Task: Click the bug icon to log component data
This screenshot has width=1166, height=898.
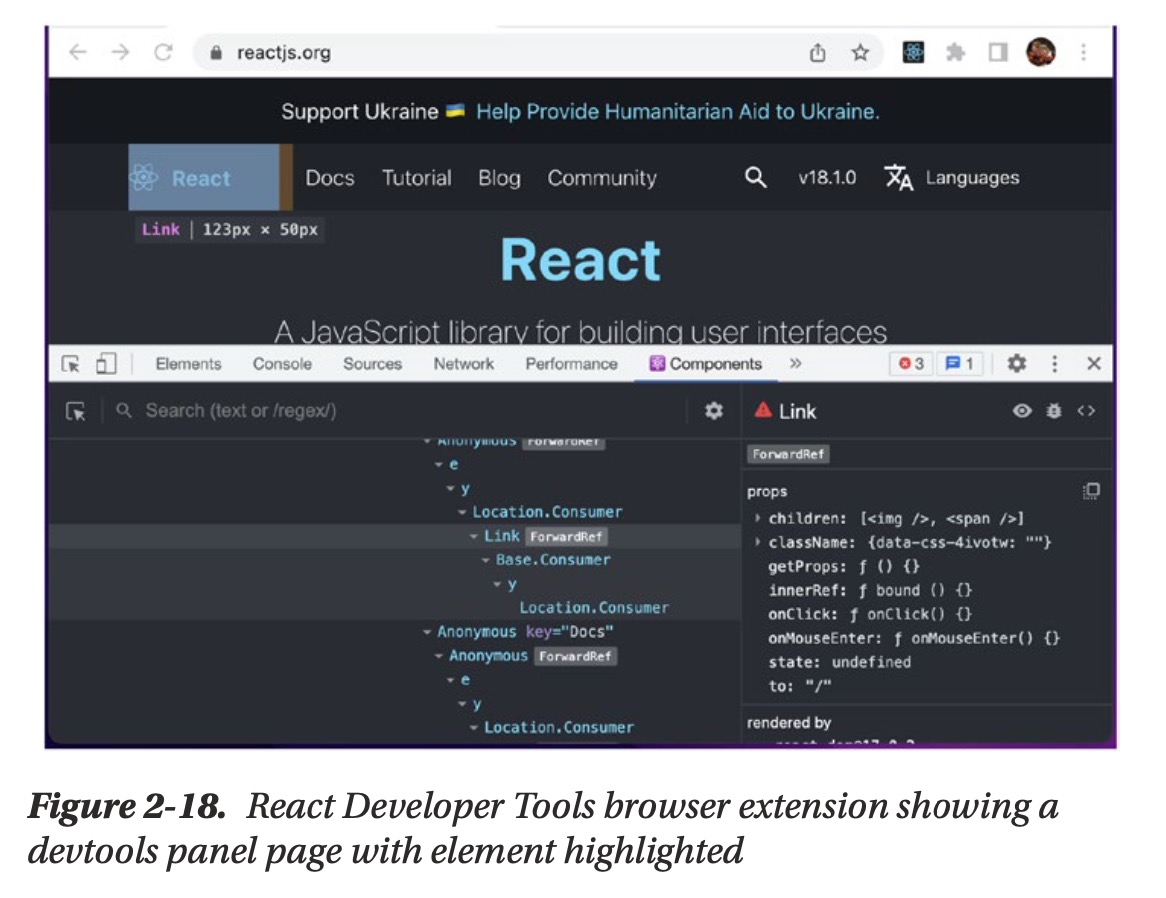Action: click(1053, 411)
